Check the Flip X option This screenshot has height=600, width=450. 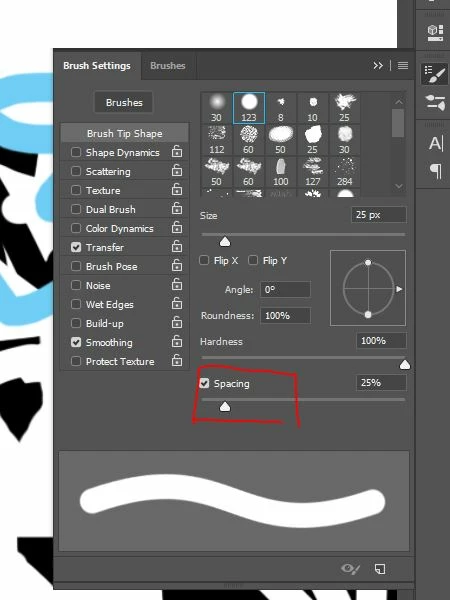204,261
